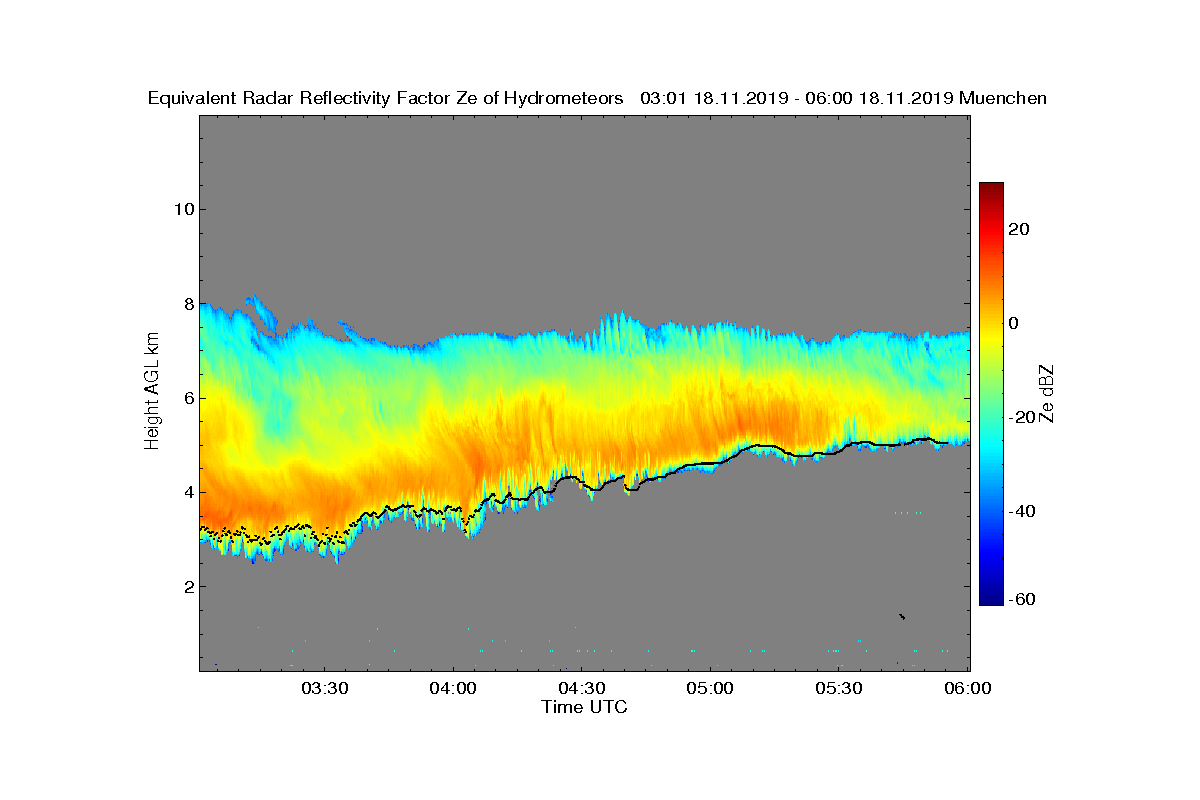Click the 06:00 time tick label
This screenshot has height=800, width=1200.
(968, 689)
